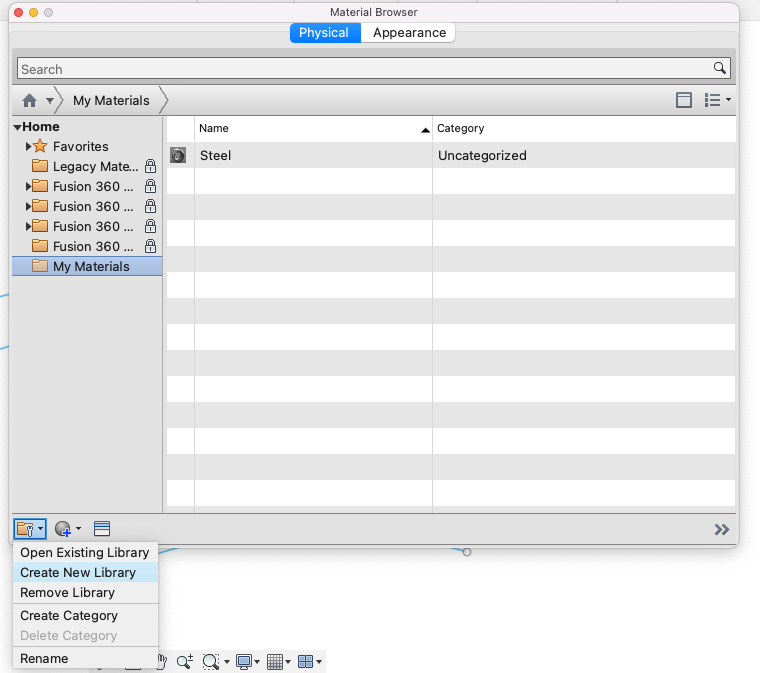Select Legacy Mate... library in tree
Viewport: 760px width, 673px height.
95,166
